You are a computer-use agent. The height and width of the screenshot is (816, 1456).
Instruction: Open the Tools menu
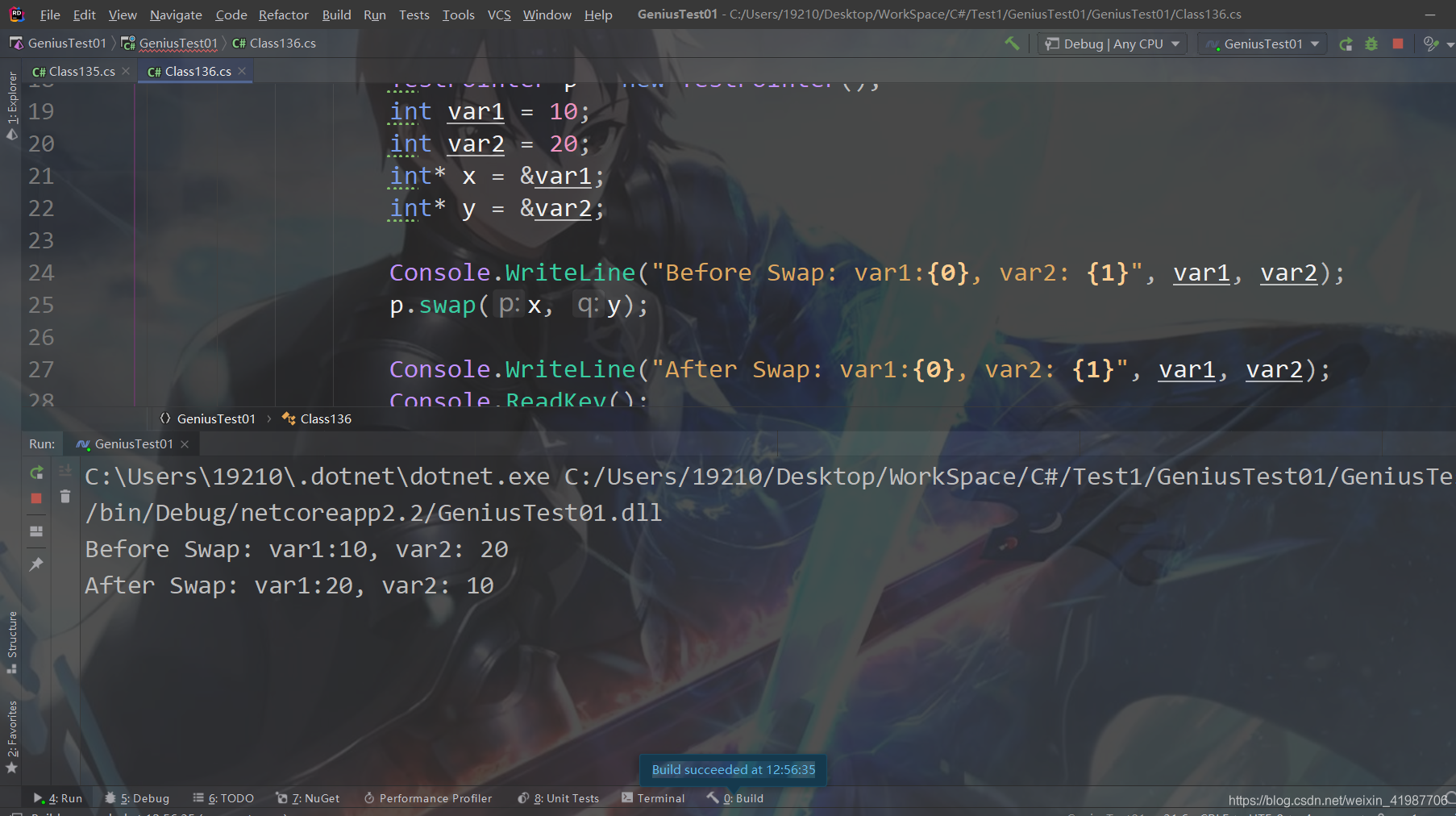pyautogui.click(x=458, y=15)
